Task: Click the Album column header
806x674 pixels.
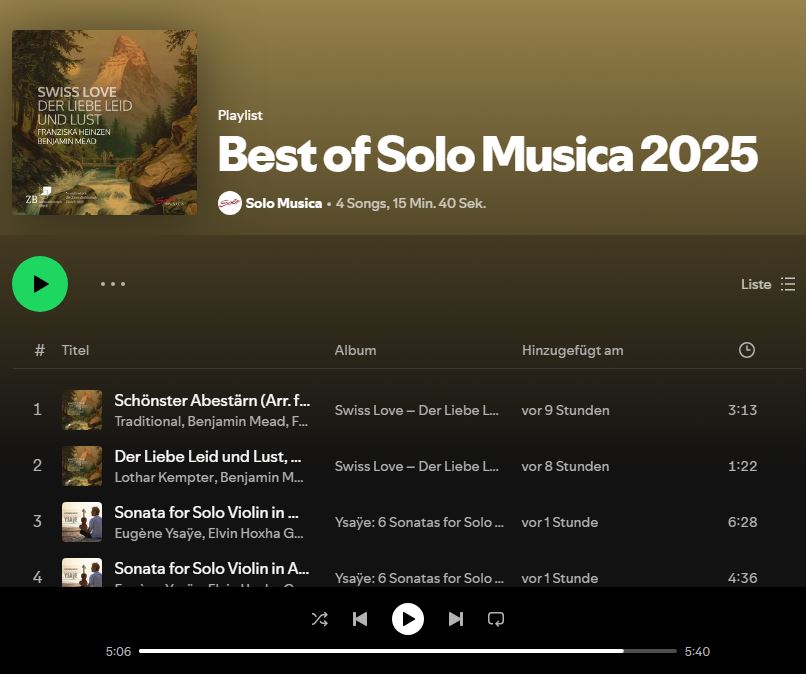Action: (x=355, y=350)
